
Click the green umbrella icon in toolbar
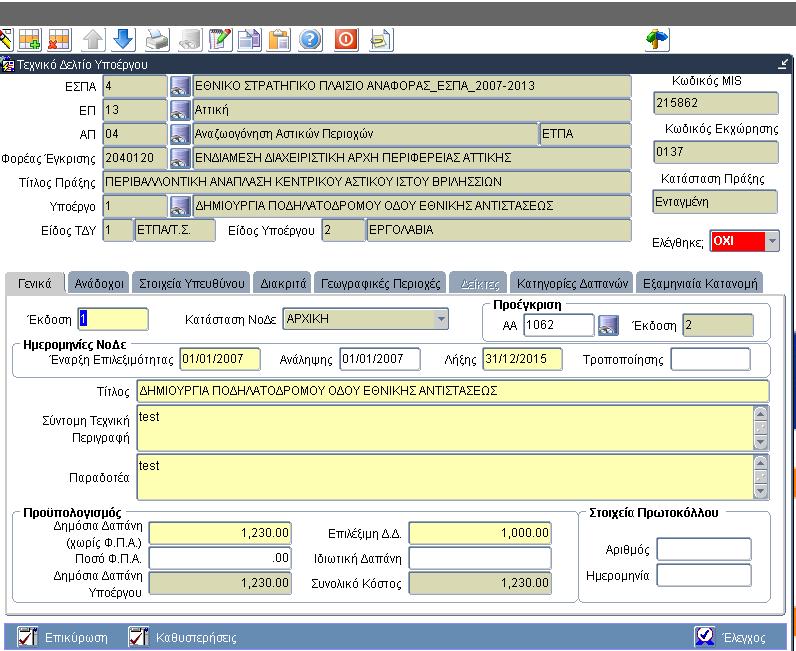coord(657,40)
